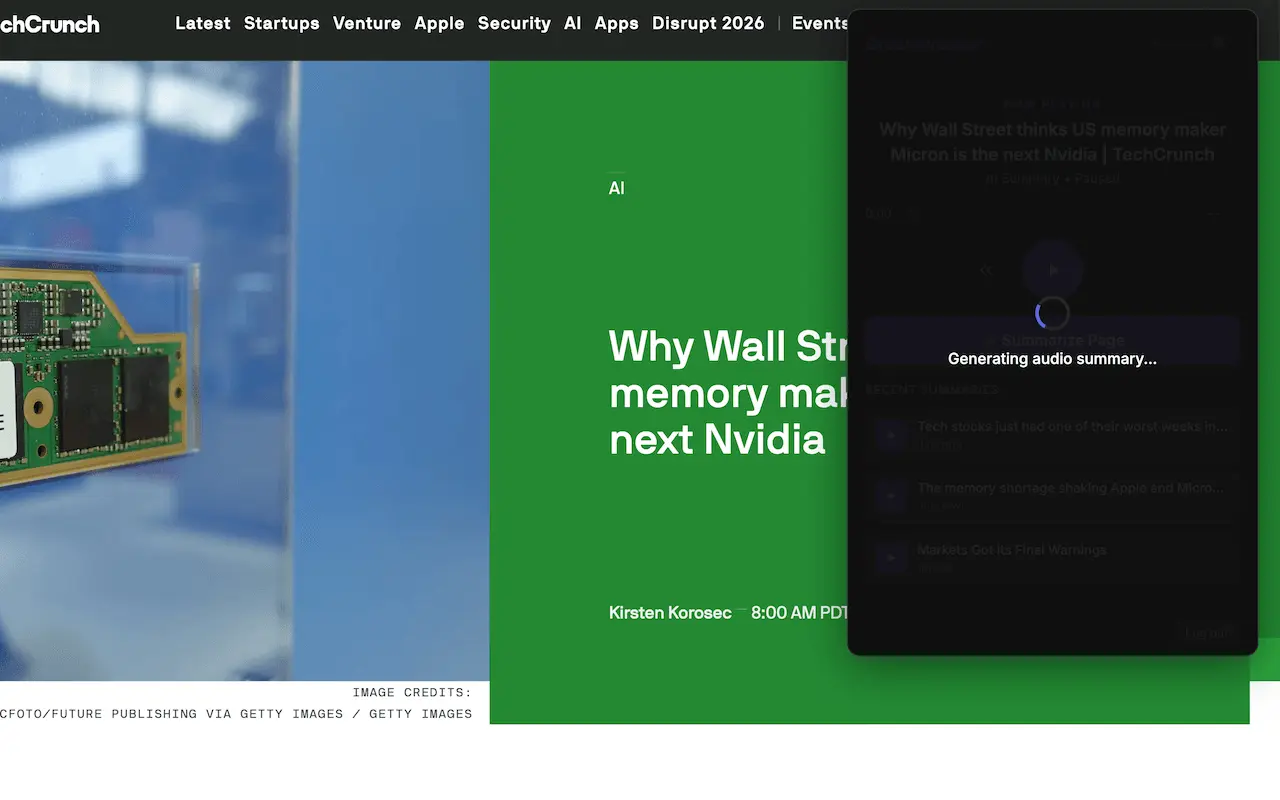Click the dimmed rewind double-arrow icon
The width and height of the screenshot is (1280, 800).
coord(986,270)
